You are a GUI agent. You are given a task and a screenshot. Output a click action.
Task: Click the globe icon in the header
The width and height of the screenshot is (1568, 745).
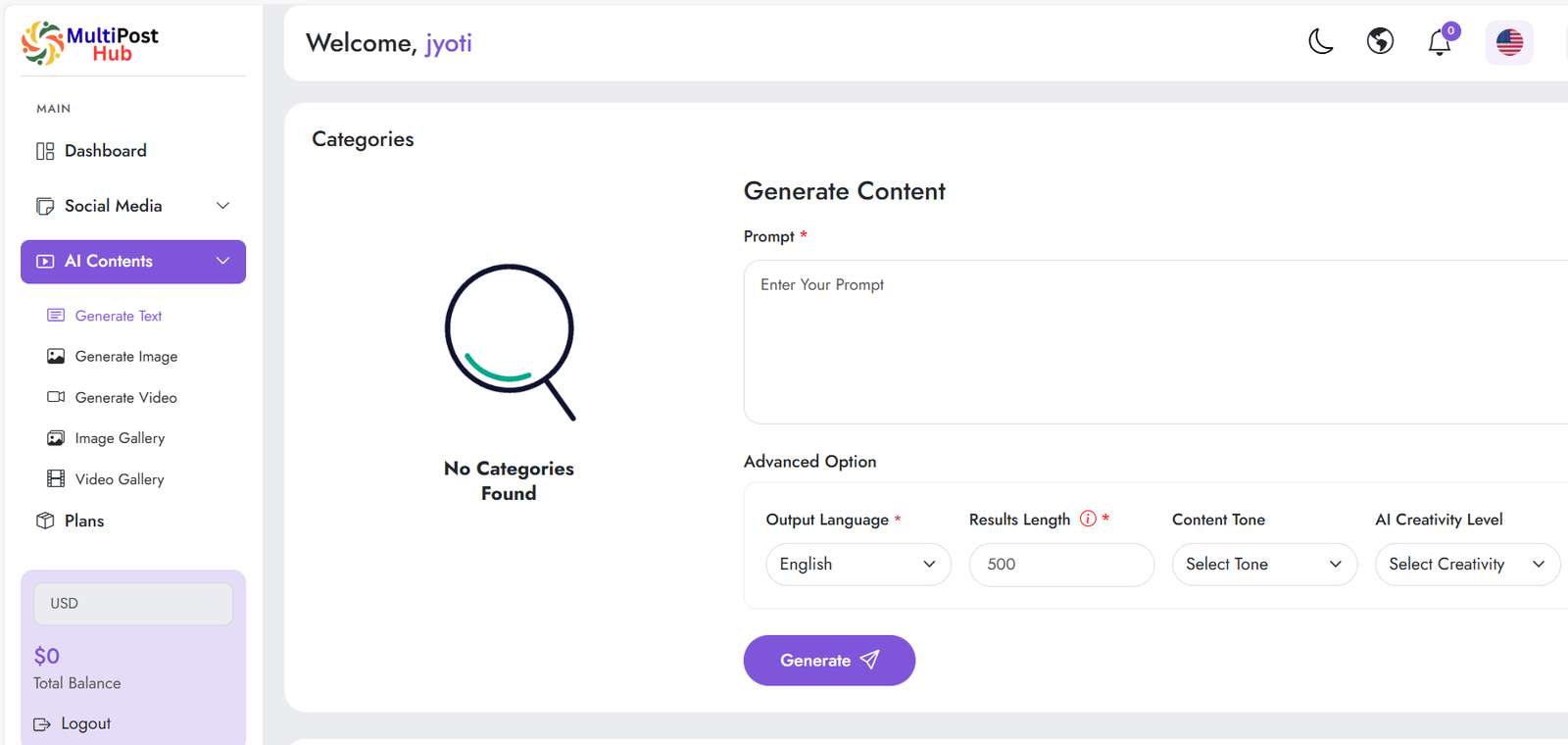pos(1380,41)
